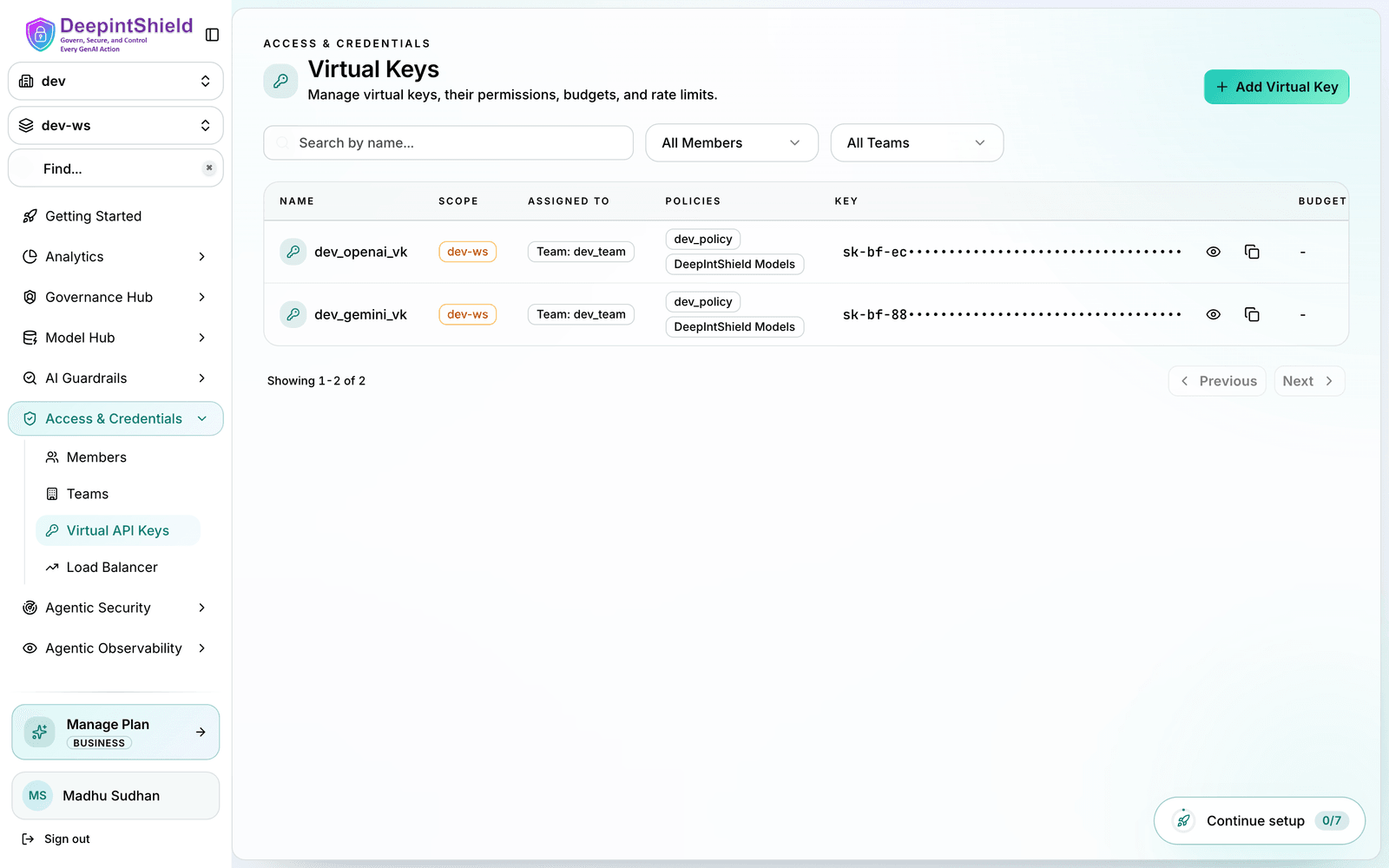Expand the Model Hub chevron
1389x868 pixels.
201,338
